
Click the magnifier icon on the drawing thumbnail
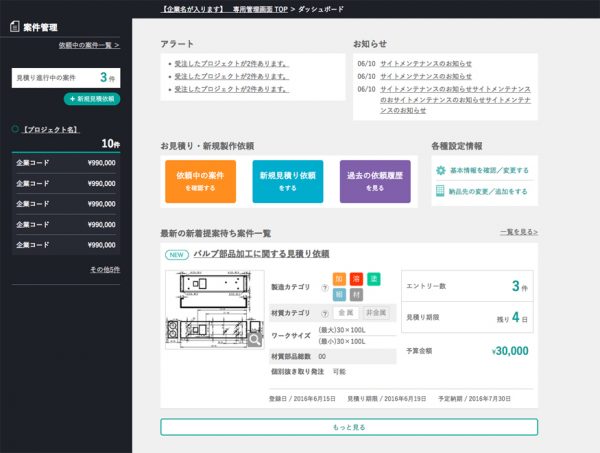click(x=255, y=339)
